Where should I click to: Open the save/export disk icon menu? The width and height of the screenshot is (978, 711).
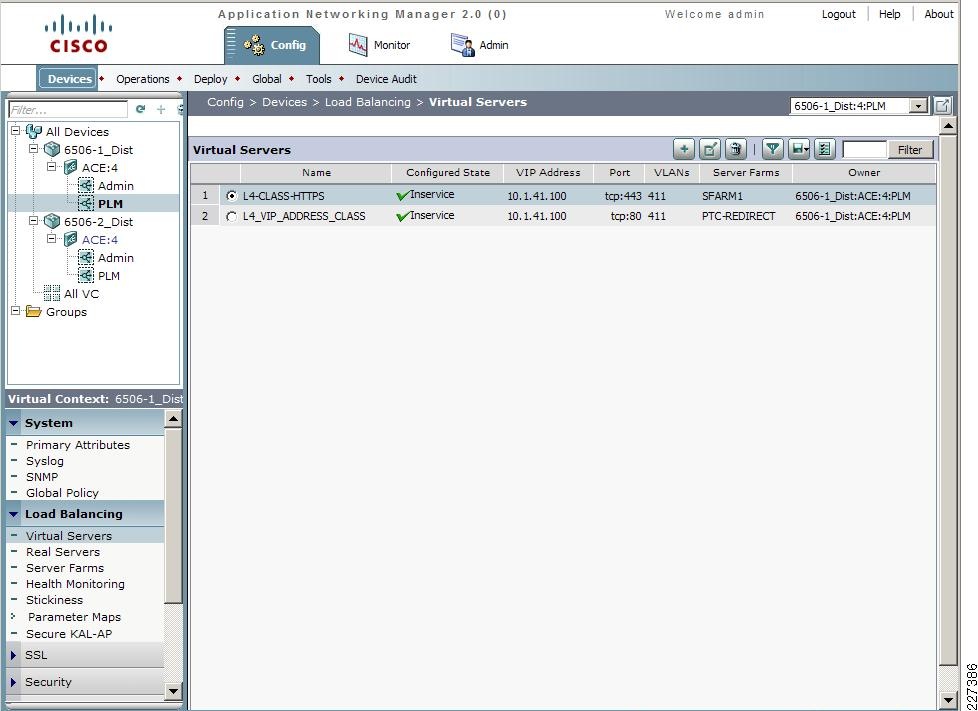pyautogui.click(x=799, y=149)
